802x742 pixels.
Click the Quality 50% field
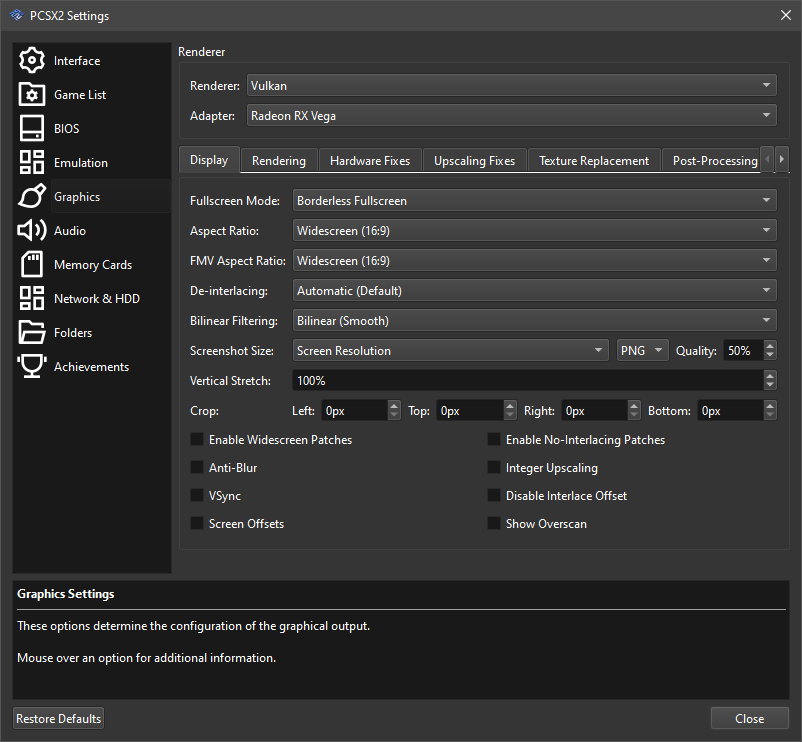point(744,350)
